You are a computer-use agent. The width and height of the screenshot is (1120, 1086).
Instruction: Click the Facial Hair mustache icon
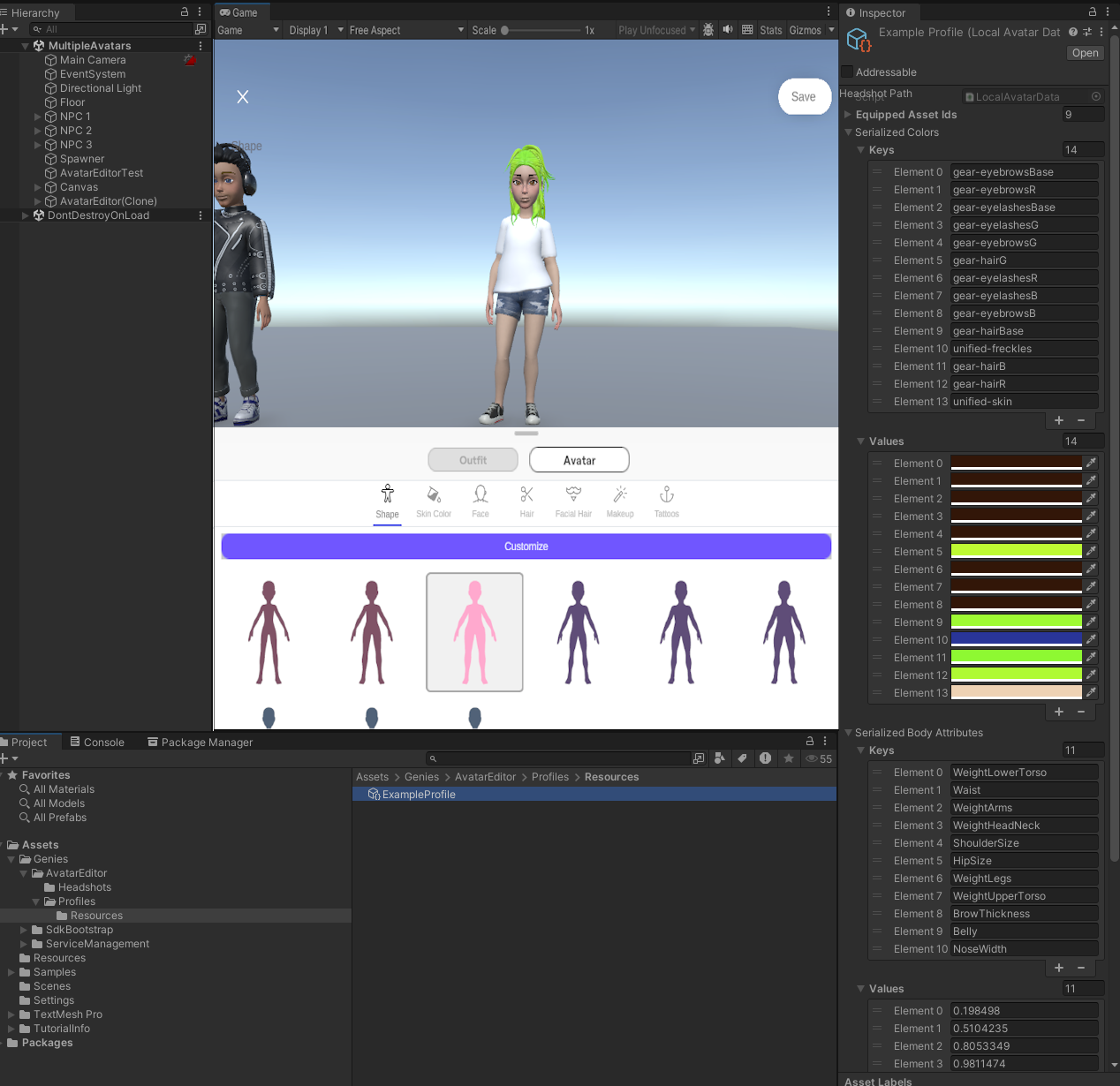coord(573,501)
